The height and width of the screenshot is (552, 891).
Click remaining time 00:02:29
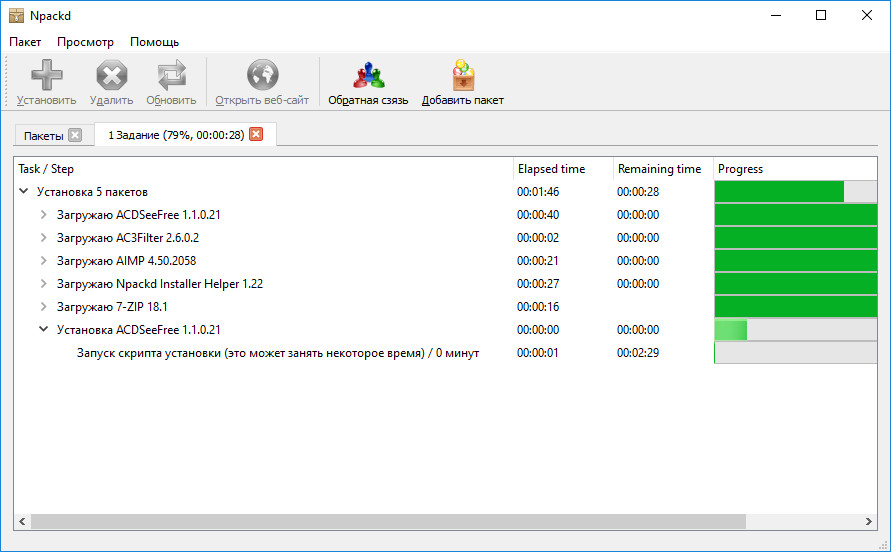point(638,353)
